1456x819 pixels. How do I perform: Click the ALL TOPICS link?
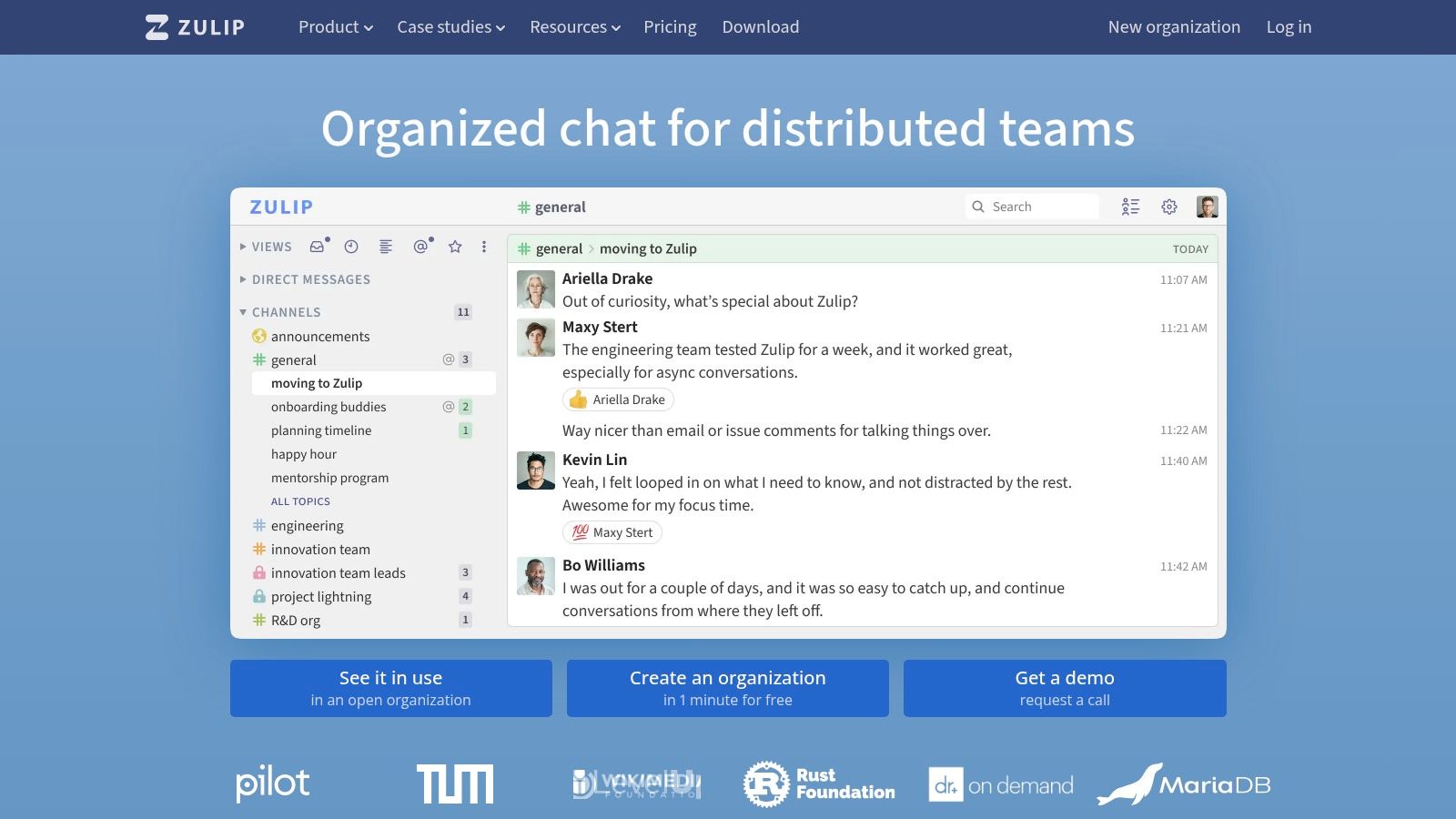click(300, 501)
